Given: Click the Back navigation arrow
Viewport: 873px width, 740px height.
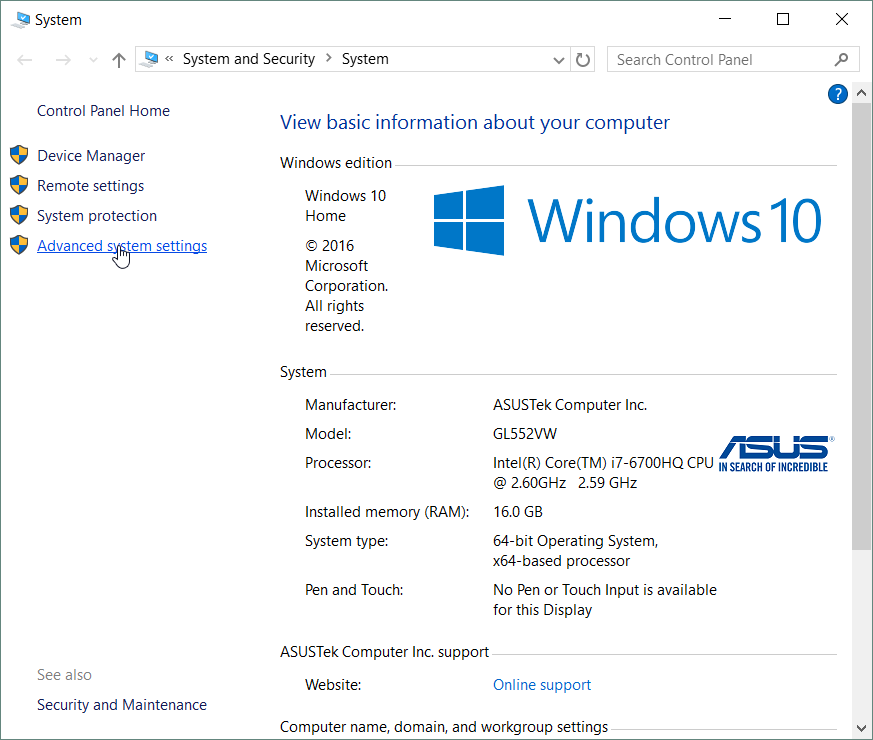Looking at the screenshot, I should tap(24, 60).
